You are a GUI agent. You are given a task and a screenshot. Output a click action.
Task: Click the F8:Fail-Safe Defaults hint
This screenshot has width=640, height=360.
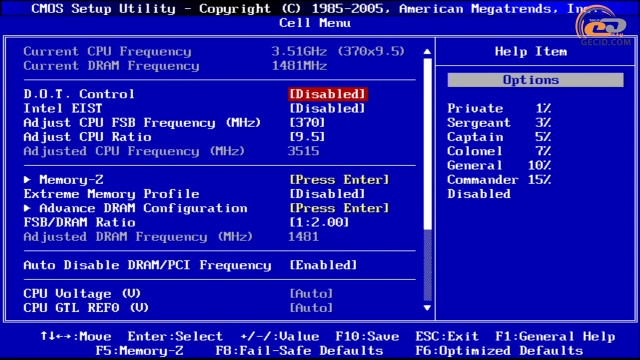point(300,351)
